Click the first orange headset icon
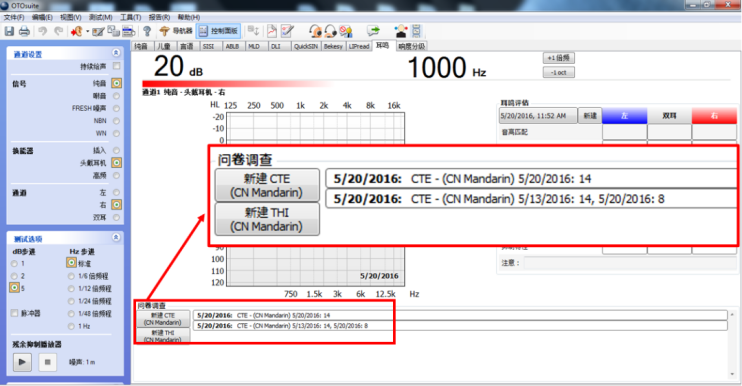Screen dimensions: 742x386 [315, 31]
